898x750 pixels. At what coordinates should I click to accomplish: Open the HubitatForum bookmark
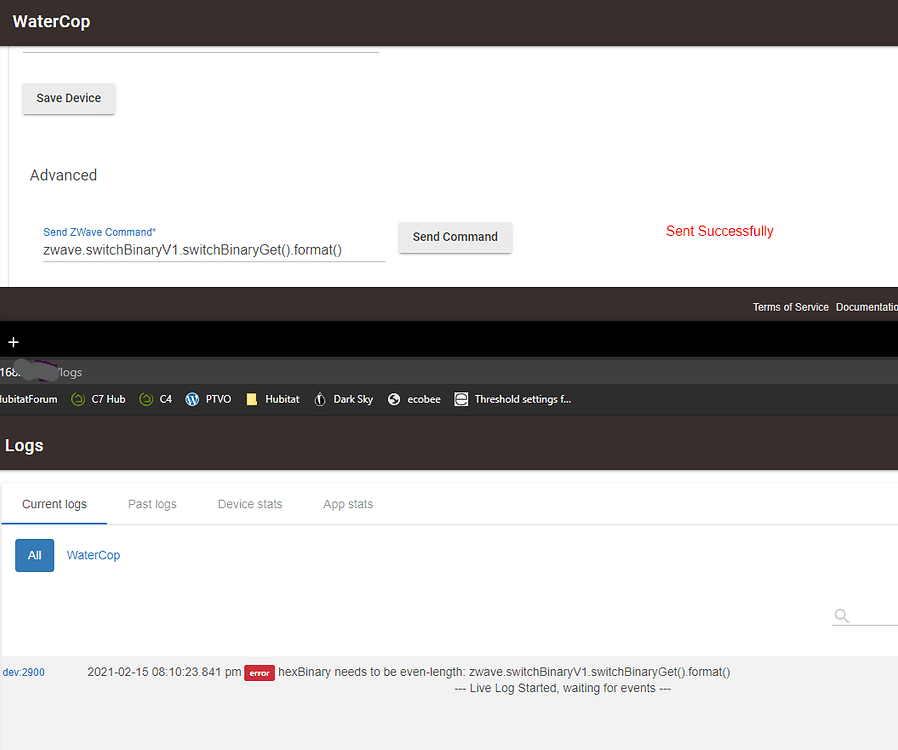[x=28, y=399]
